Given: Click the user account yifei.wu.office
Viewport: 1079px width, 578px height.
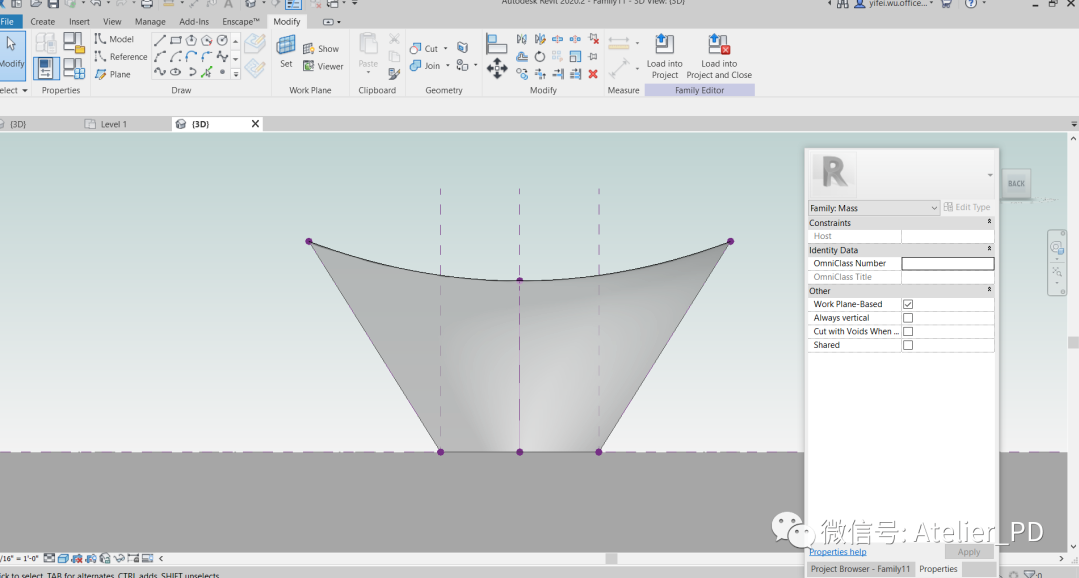Looking at the screenshot, I should point(898,3).
